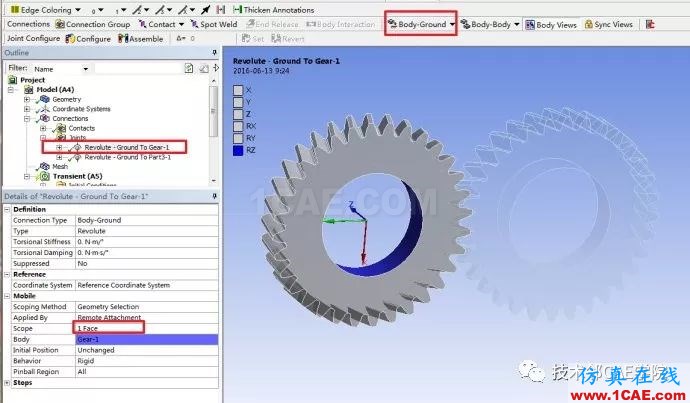Collapse the Definition section
The image size is (690, 403).
tap(7, 209)
